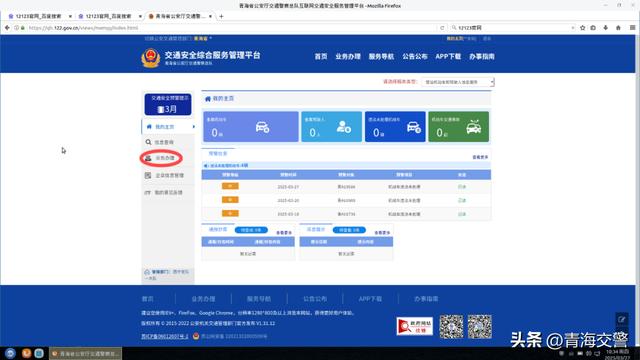640x360 pixels.
Task: Bookmark this page with the star icon
Action: (582, 28)
